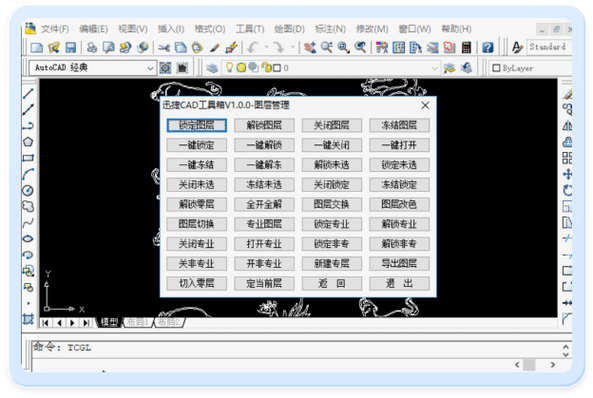Click the command scrollbar right arrow
This screenshot has width=593, height=398.
553,365
